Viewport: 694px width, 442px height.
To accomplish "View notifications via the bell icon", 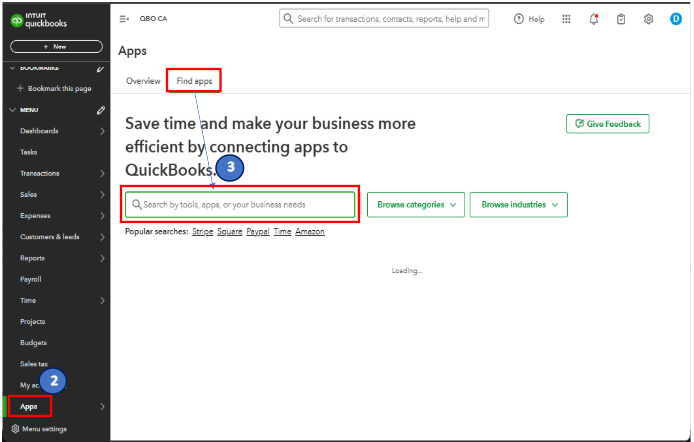I will 594,19.
